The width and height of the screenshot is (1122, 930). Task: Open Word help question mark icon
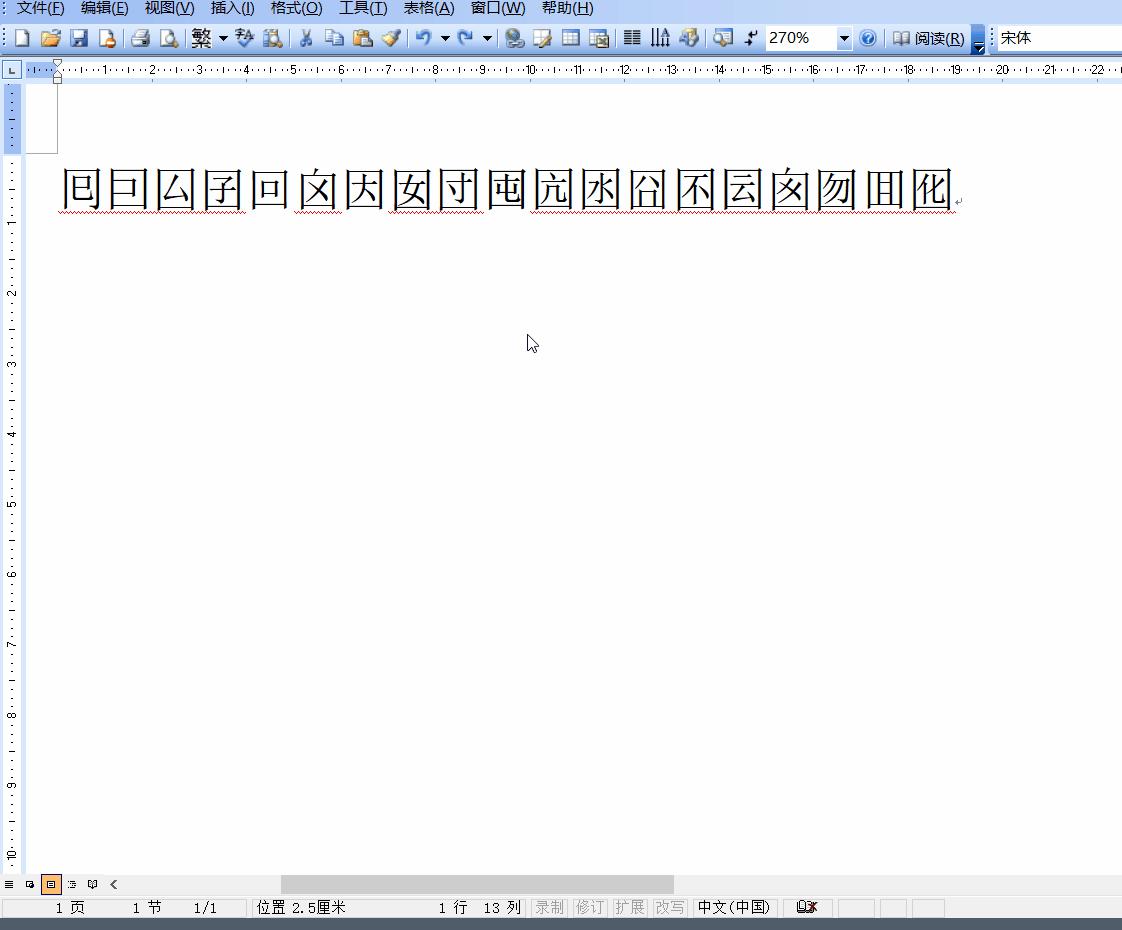click(867, 38)
